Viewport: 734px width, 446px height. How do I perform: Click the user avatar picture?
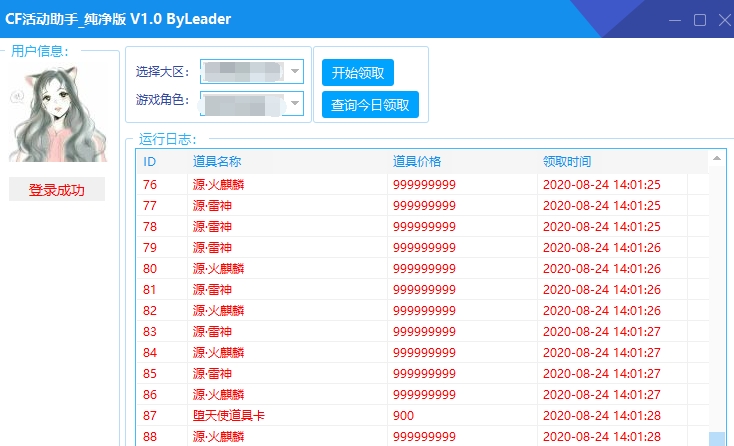[x=57, y=112]
